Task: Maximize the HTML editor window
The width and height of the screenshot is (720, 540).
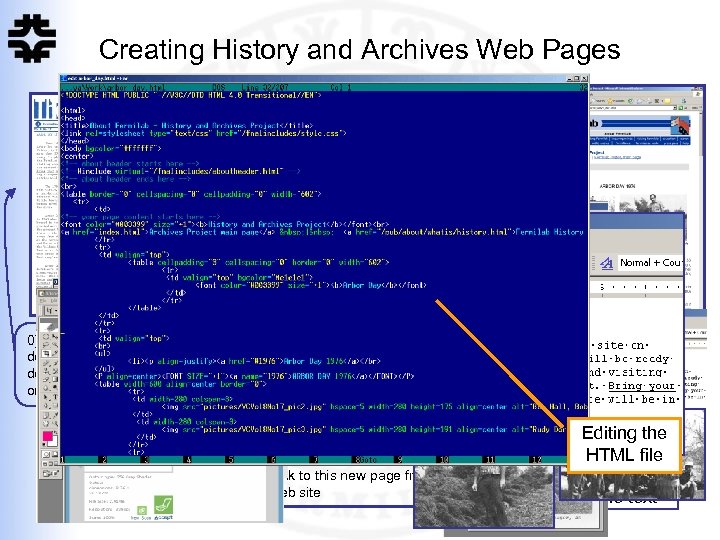Action: (577, 79)
